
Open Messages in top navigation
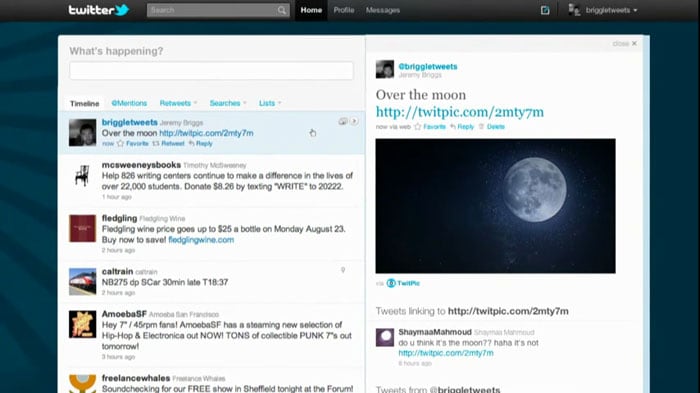pyautogui.click(x=383, y=10)
